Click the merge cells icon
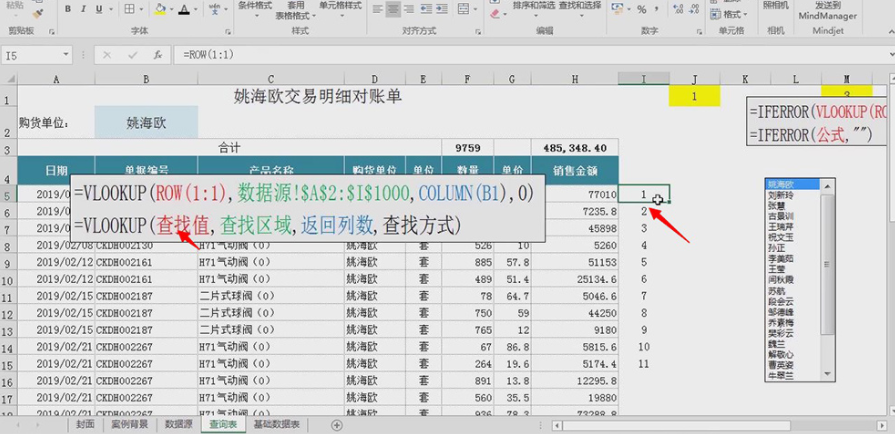Screen dimensions: 895x434 (463, 9)
